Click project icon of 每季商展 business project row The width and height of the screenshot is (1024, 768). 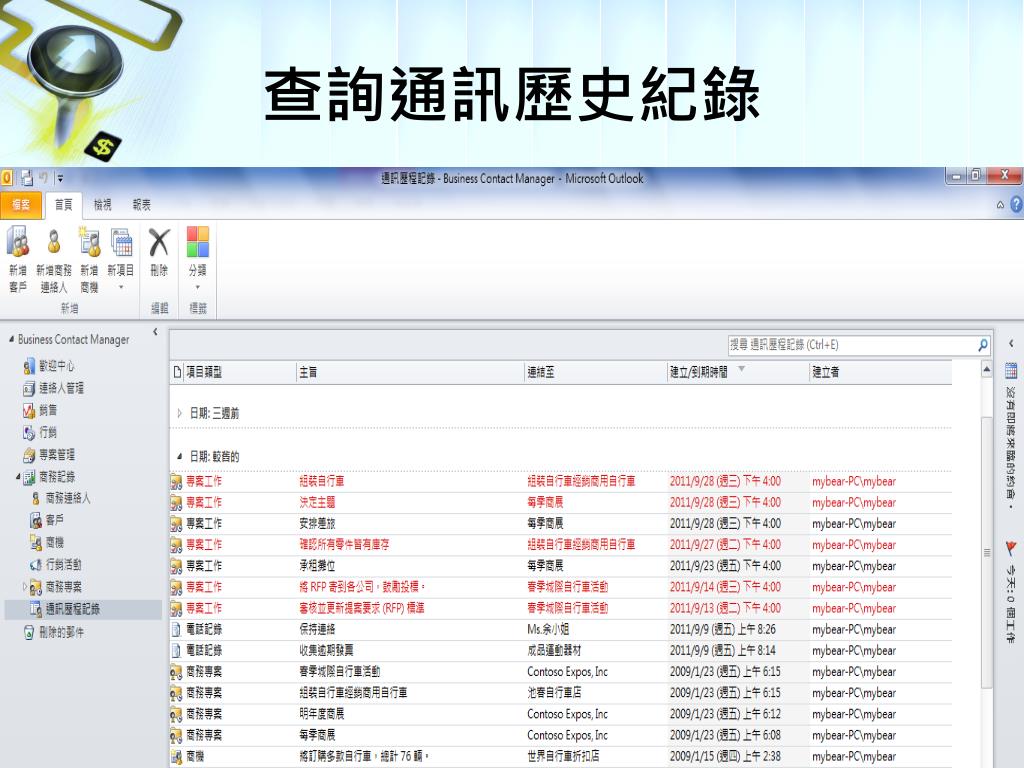coord(176,735)
